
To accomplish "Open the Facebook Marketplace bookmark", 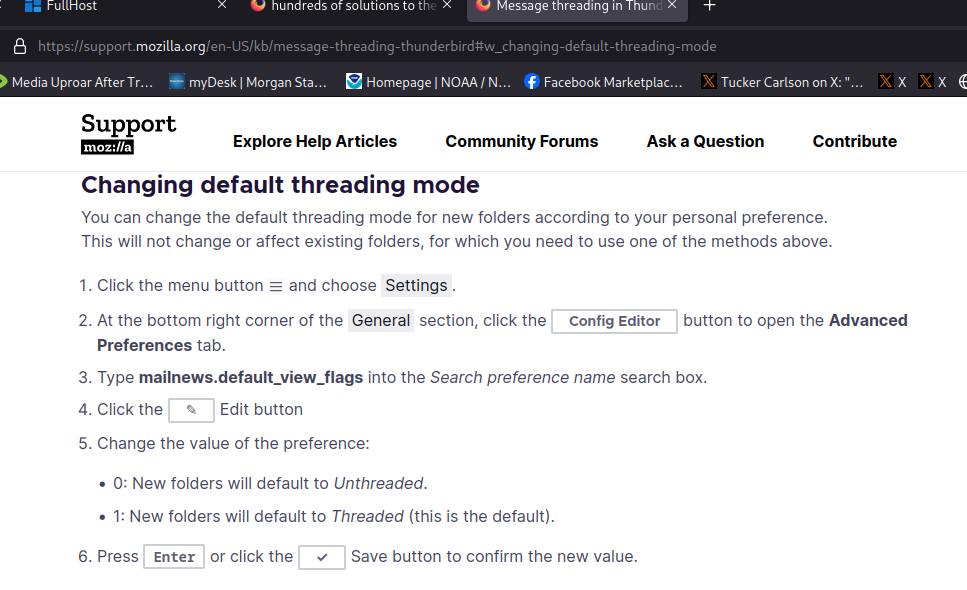I will (604, 82).
